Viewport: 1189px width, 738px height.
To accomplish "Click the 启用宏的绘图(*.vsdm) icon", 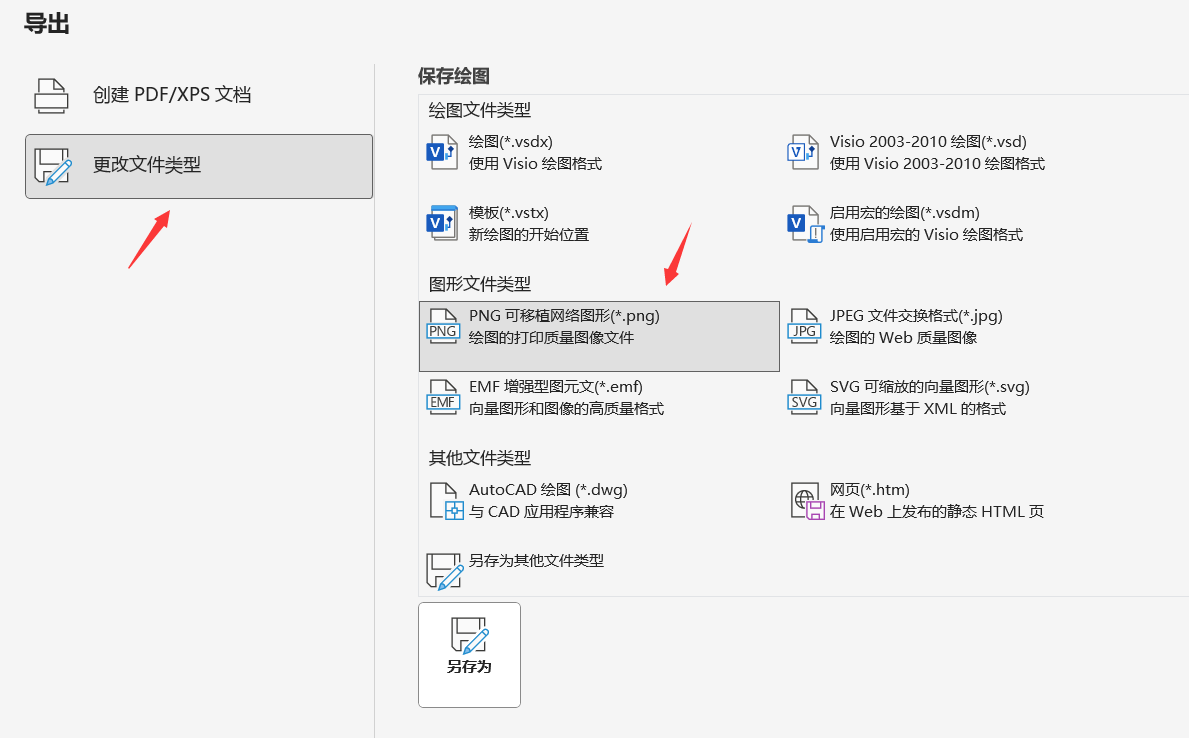I will pyautogui.click(x=805, y=224).
